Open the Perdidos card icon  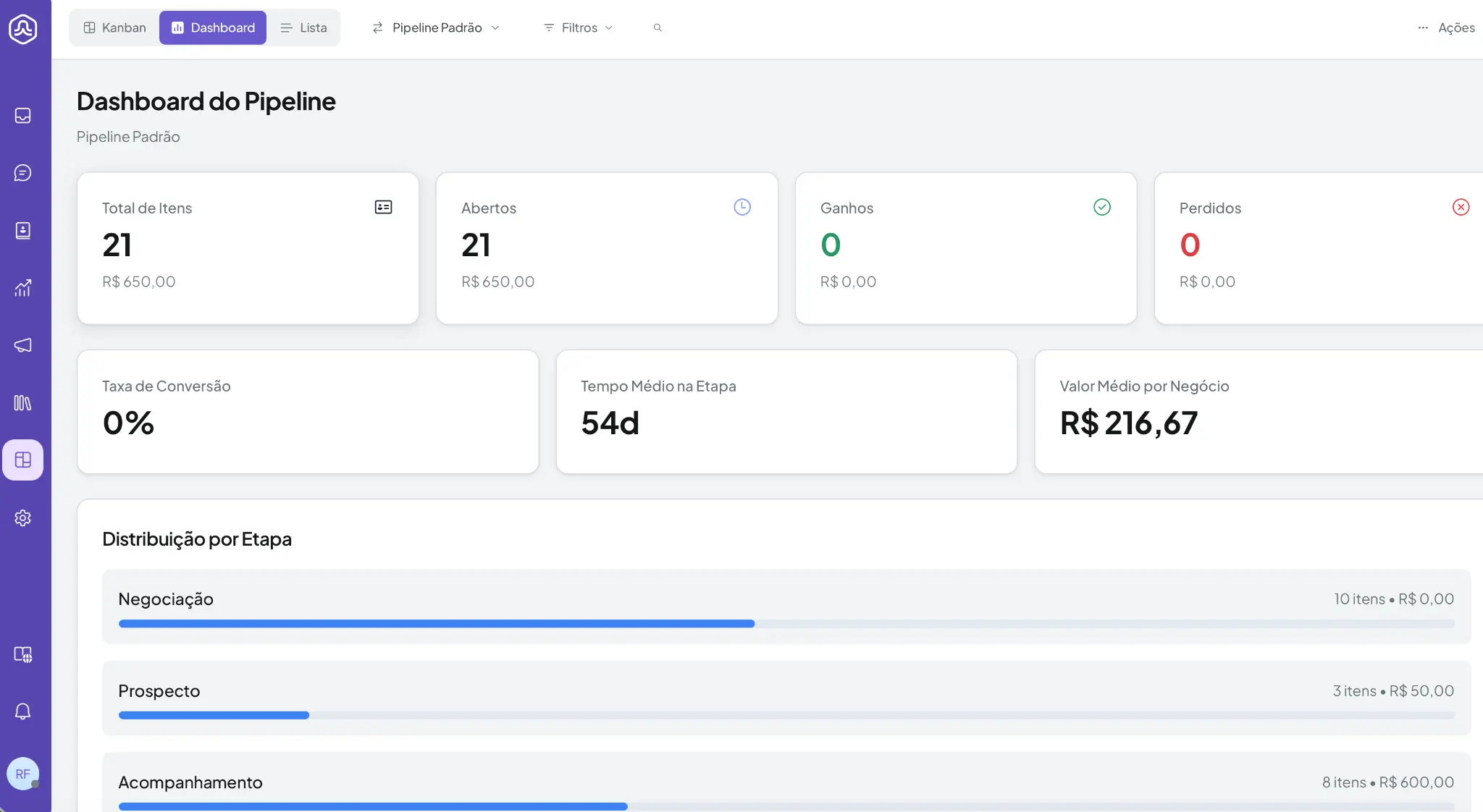pyautogui.click(x=1461, y=208)
